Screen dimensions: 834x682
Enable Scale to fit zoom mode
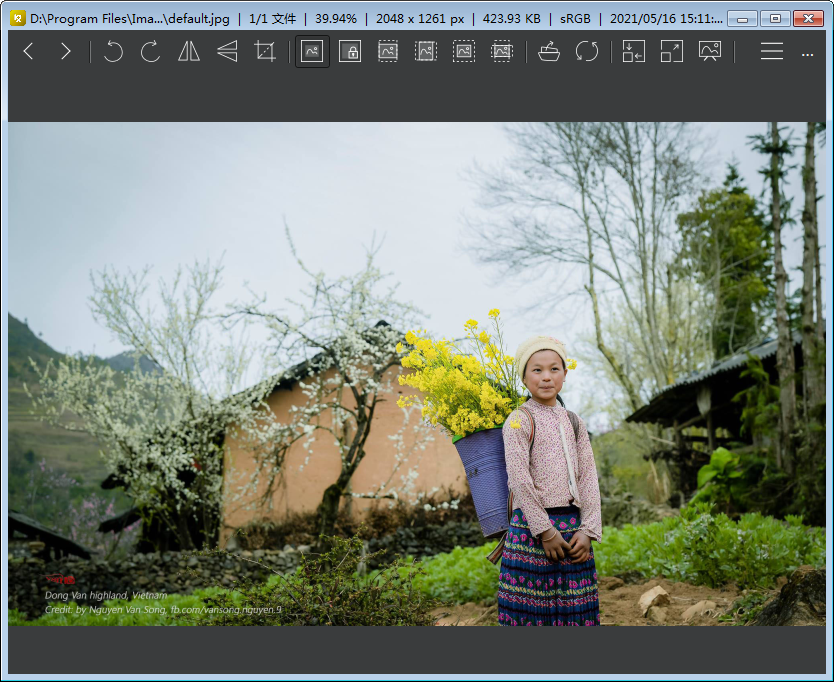[464, 52]
